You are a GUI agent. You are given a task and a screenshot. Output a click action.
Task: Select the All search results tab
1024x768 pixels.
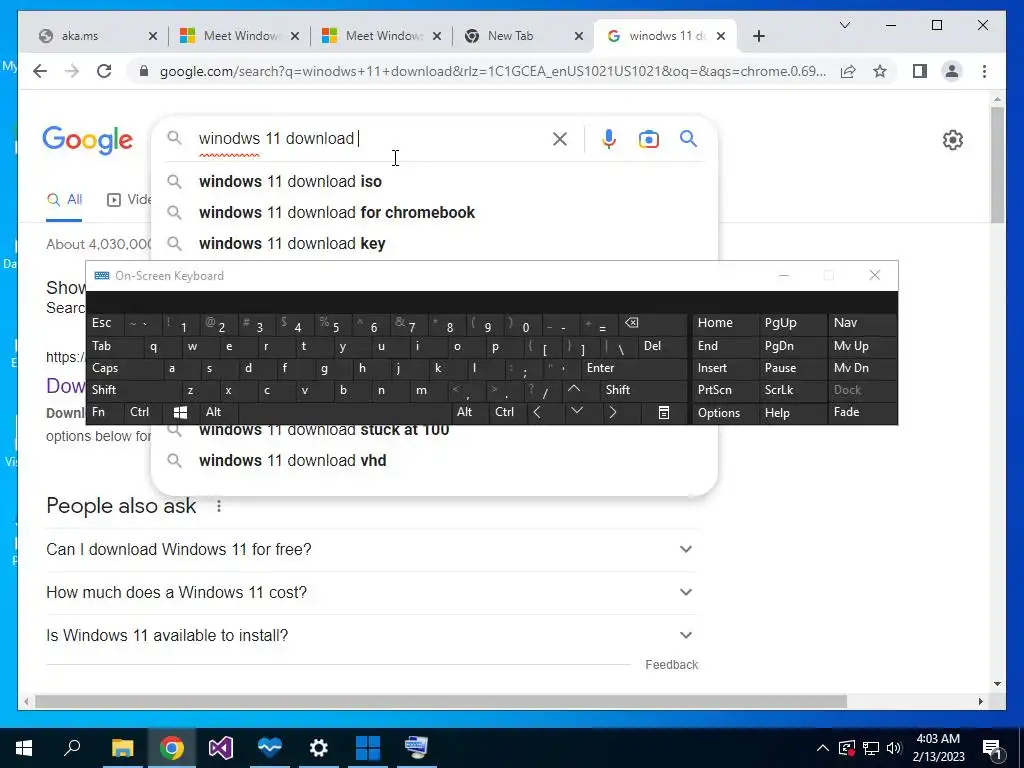pos(65,200)
